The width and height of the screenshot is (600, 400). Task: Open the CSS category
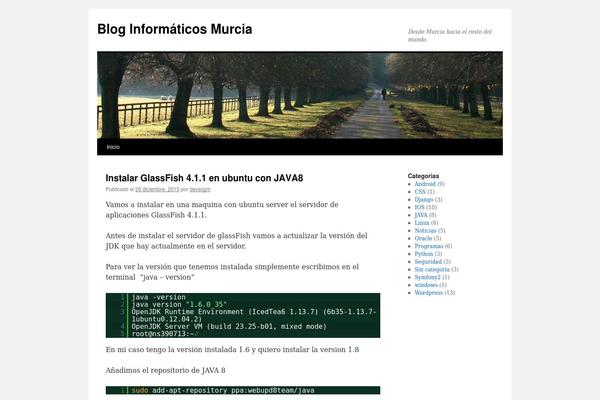click(420, 192)
